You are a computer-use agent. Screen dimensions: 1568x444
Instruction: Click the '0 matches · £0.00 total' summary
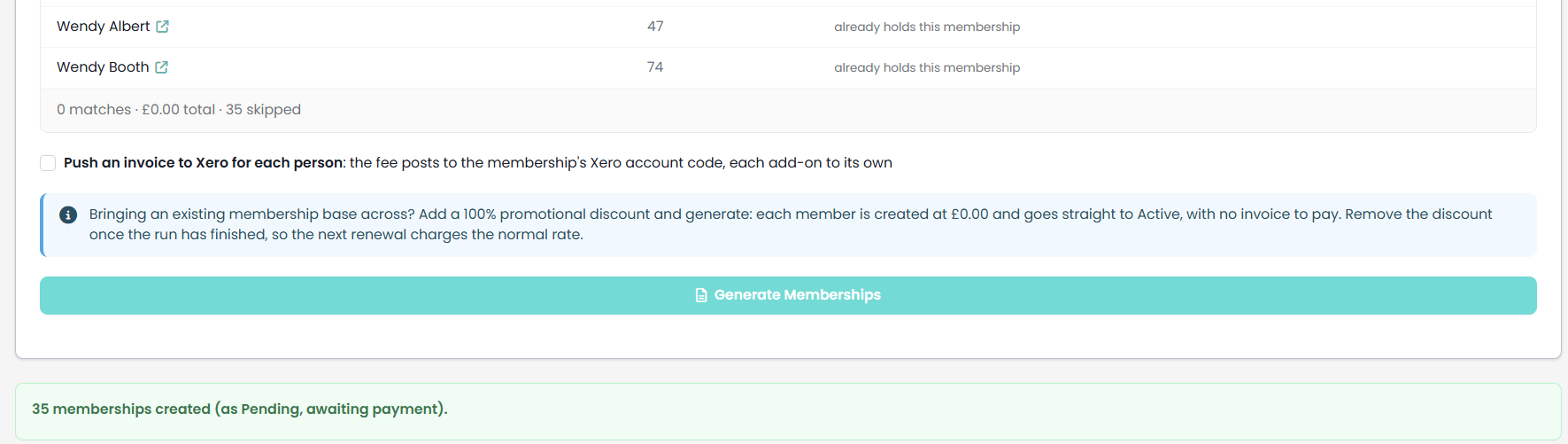(x=136, y=110)
